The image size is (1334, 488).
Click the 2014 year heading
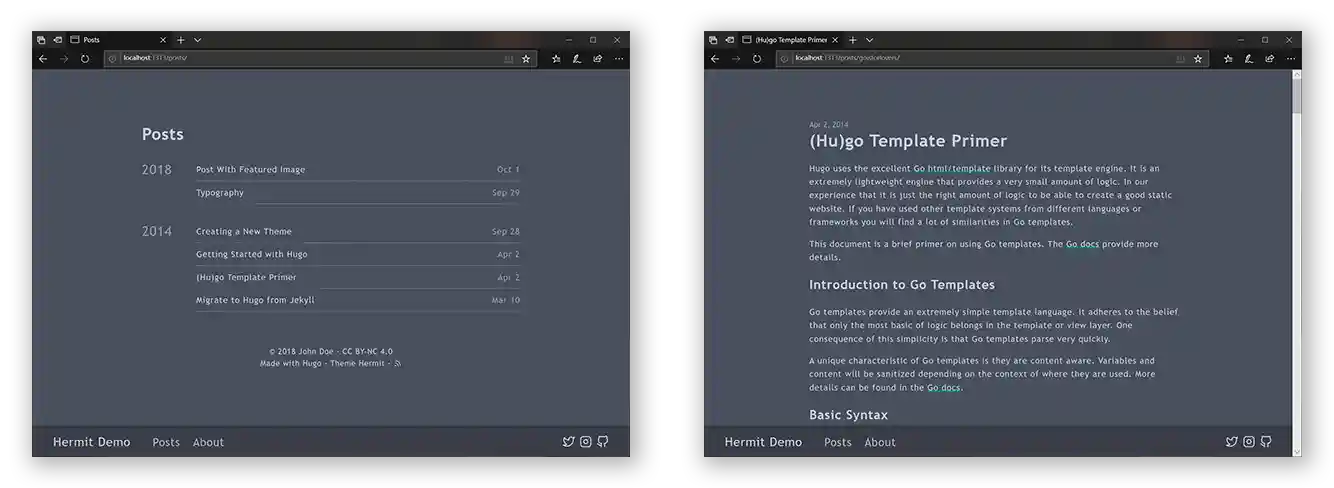[157, 232]
